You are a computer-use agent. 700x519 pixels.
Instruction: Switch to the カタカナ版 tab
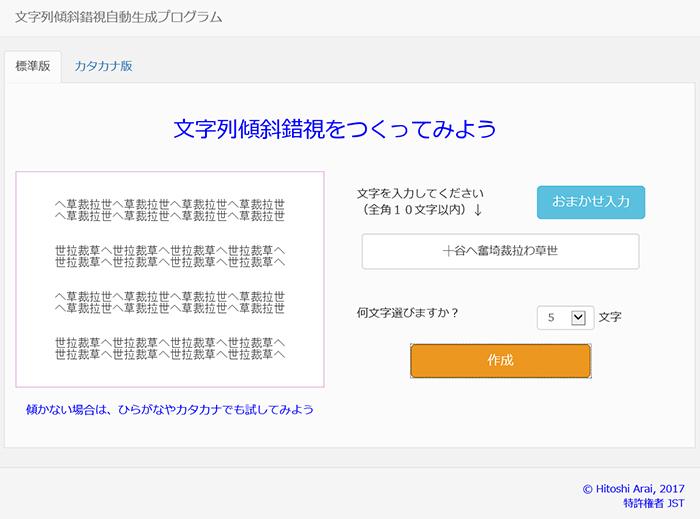point(103,66)
